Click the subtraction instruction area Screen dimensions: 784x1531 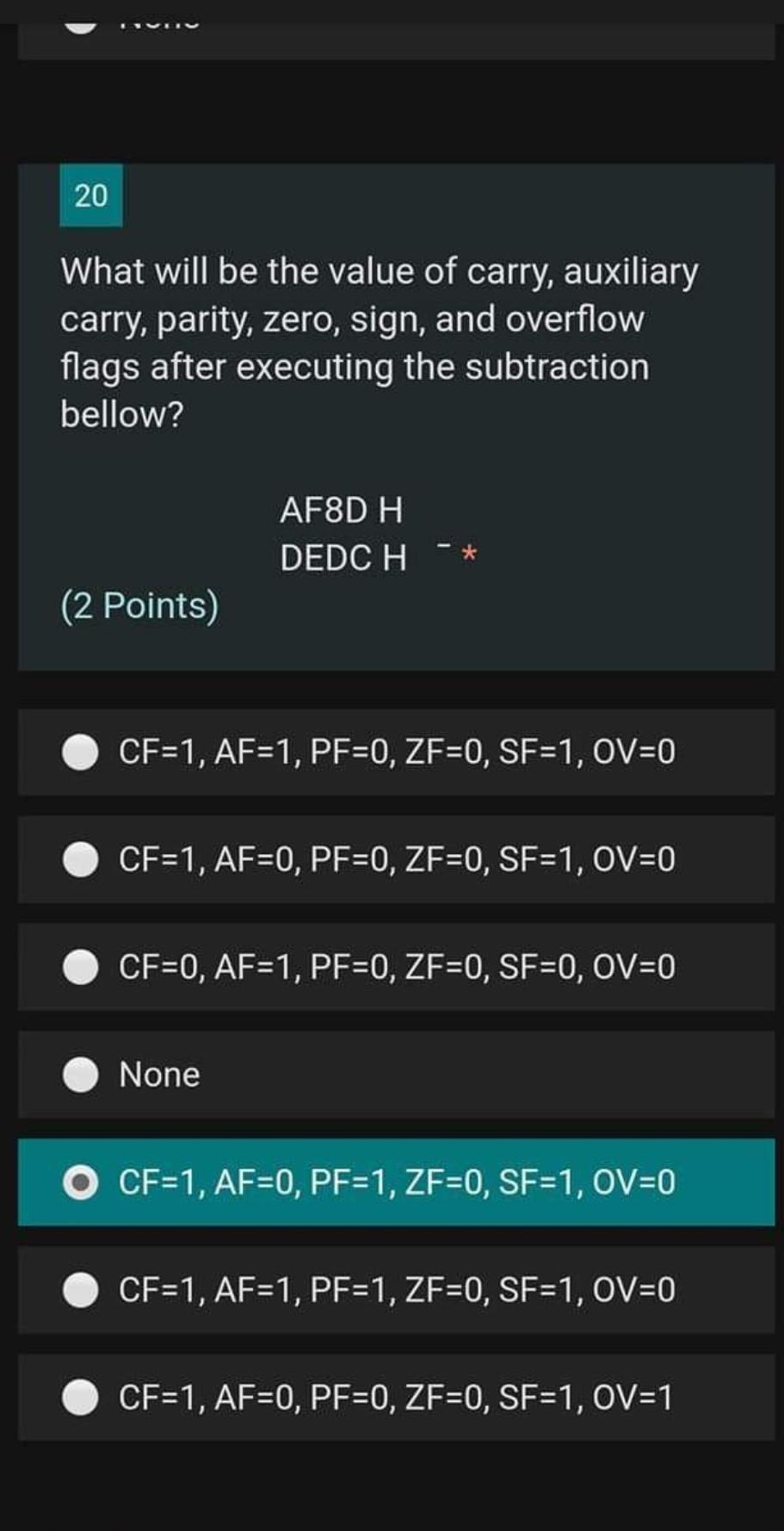[x=343, y=534]
